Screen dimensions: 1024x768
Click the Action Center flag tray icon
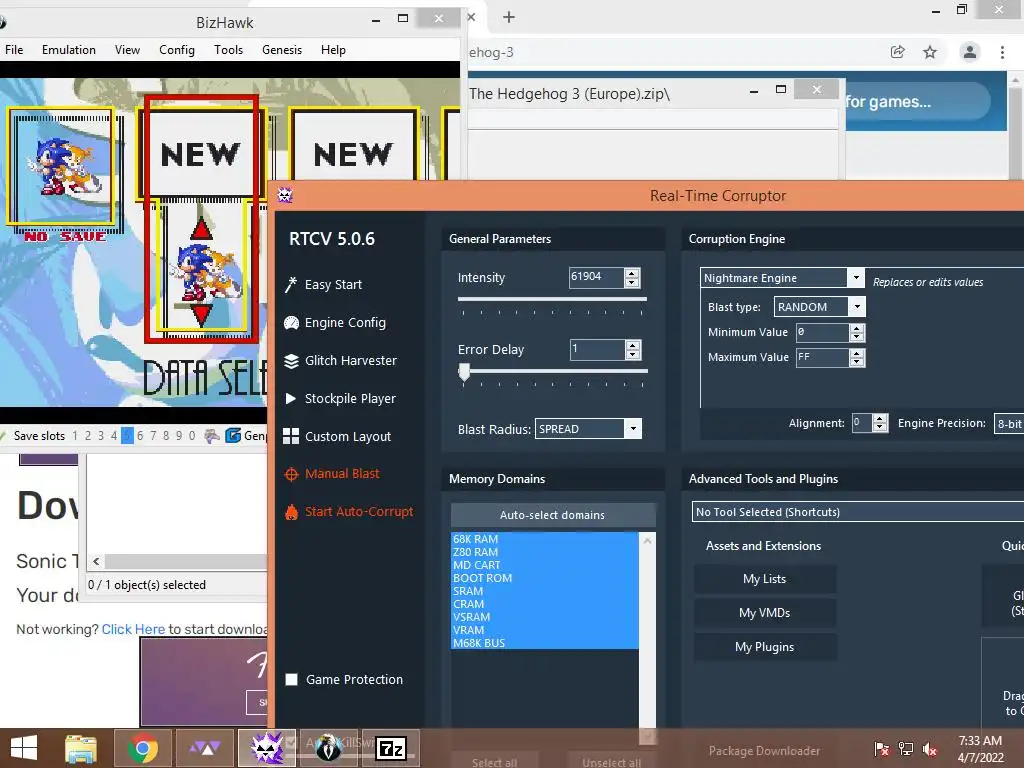click(882, 748)
